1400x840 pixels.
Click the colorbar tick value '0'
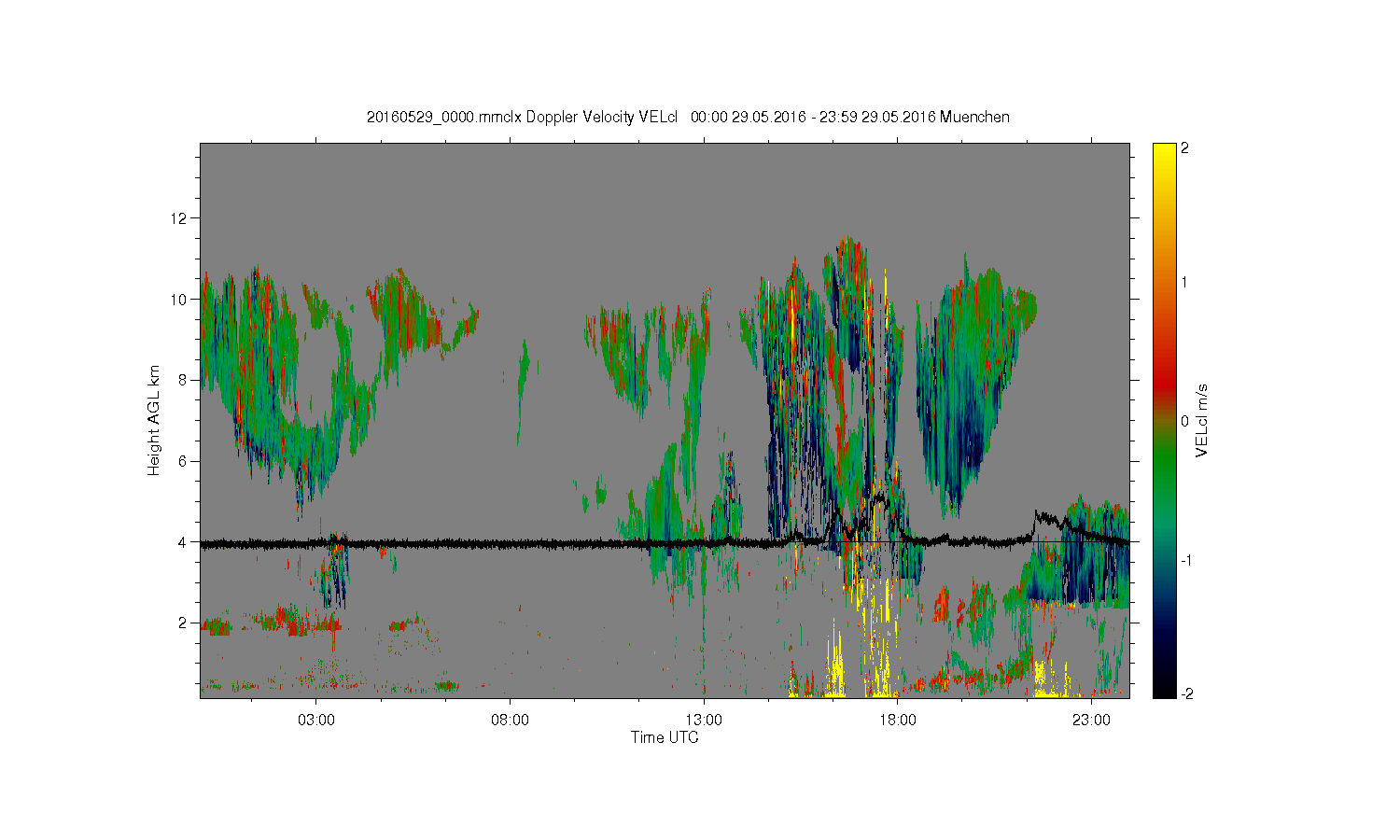(x=1184, y=421)
